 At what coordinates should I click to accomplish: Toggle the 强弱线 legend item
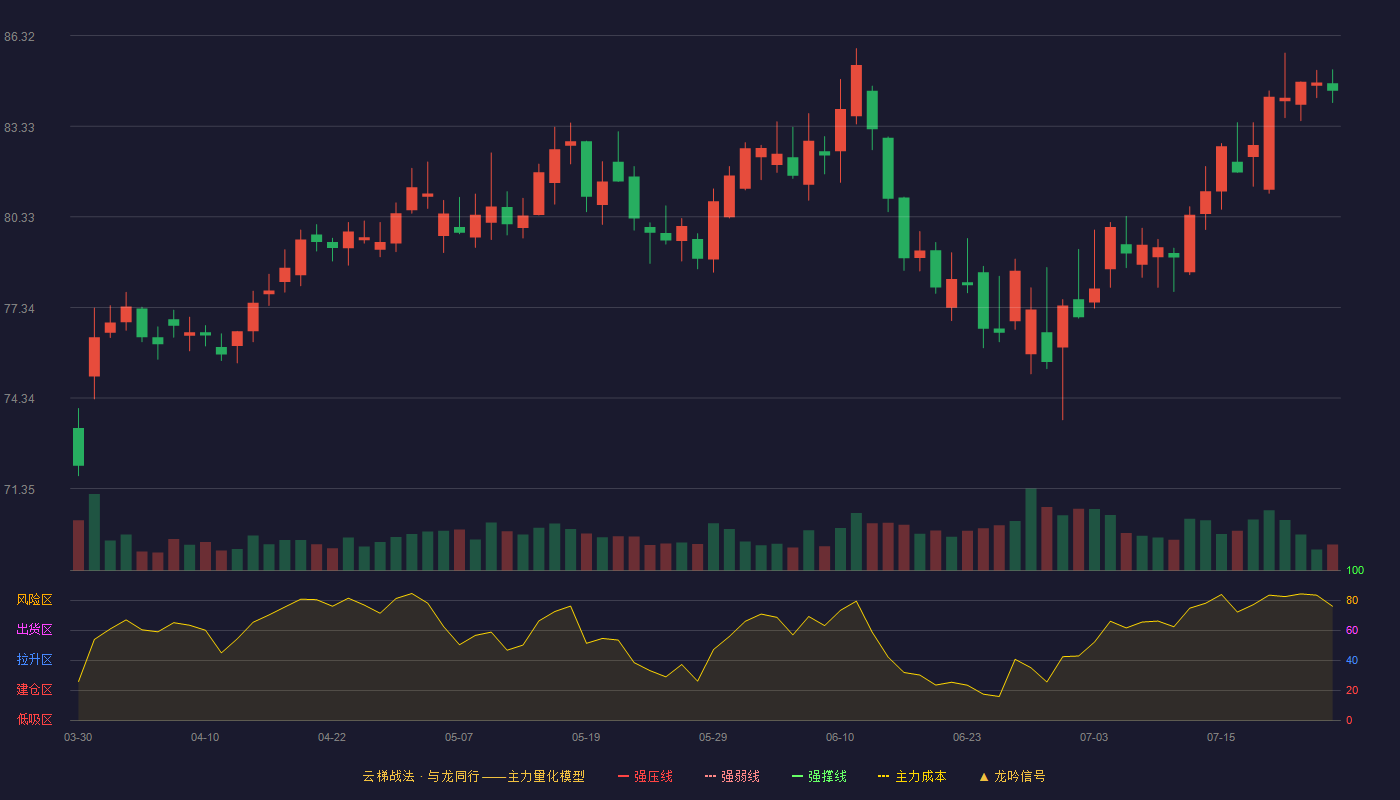click(x=732, y=776)
